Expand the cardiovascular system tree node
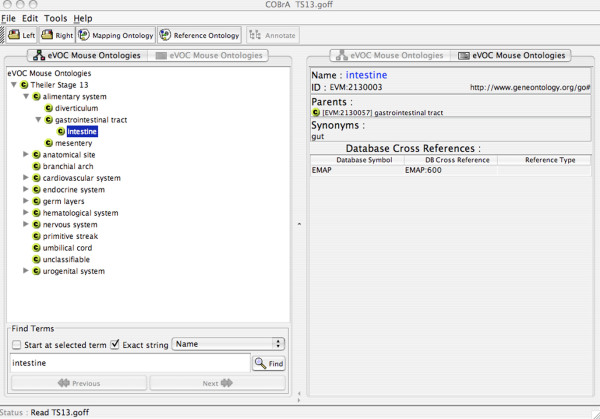600x419 pixels. pos(25,178)
